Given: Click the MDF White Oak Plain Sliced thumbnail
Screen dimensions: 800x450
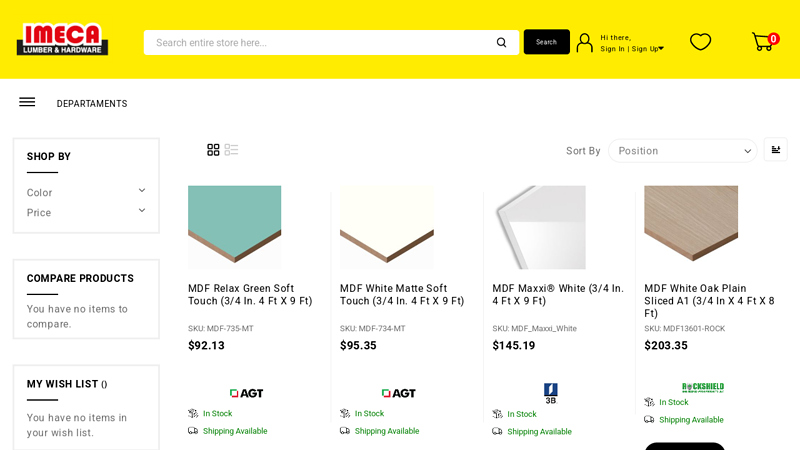Looking at the screenshot, I should [x=691, y=226].
